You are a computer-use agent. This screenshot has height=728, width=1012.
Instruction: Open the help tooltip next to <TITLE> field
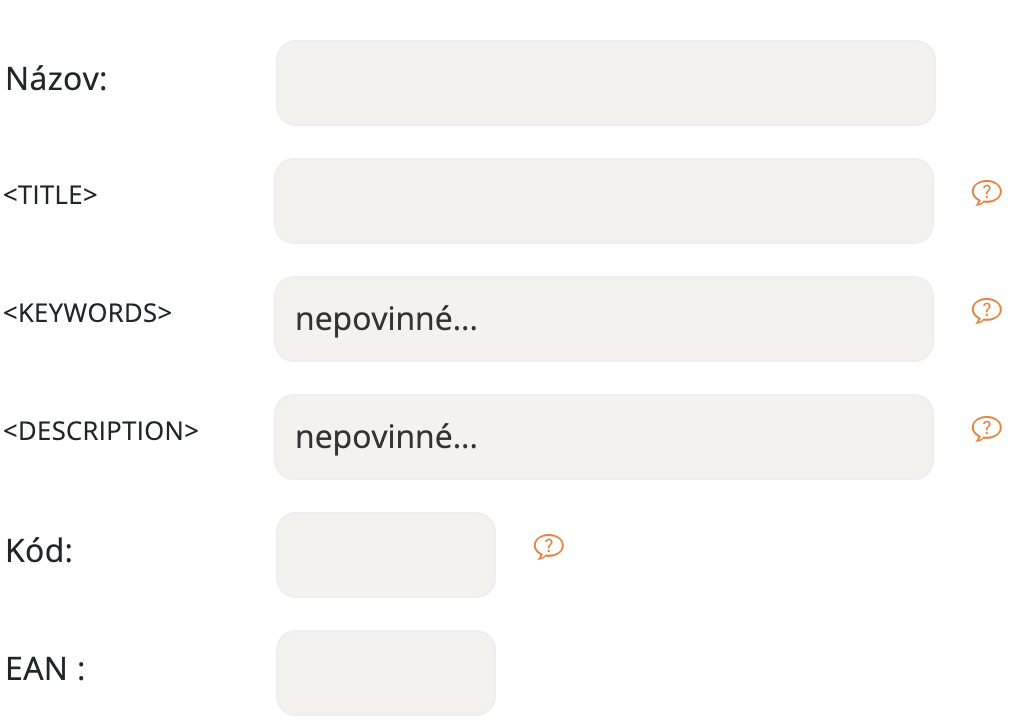click(x=986, y=192)
